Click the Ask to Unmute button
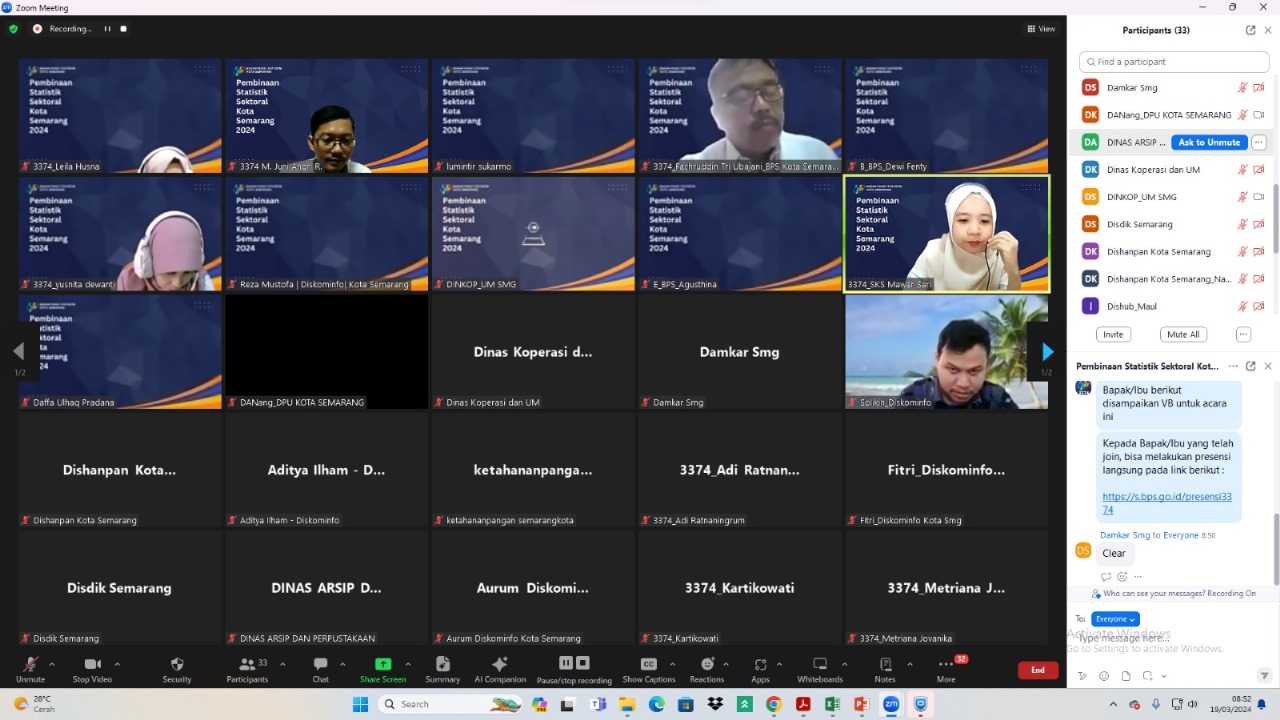 1209,142
